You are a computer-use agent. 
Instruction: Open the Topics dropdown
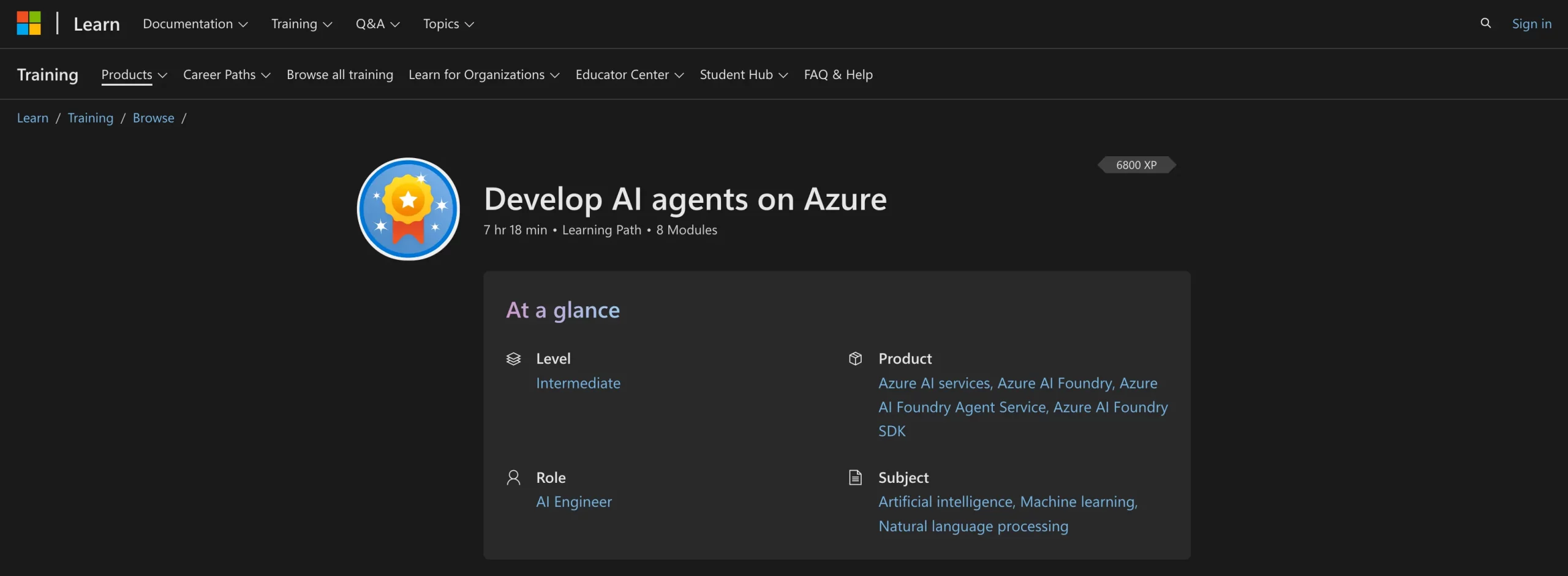448,24
